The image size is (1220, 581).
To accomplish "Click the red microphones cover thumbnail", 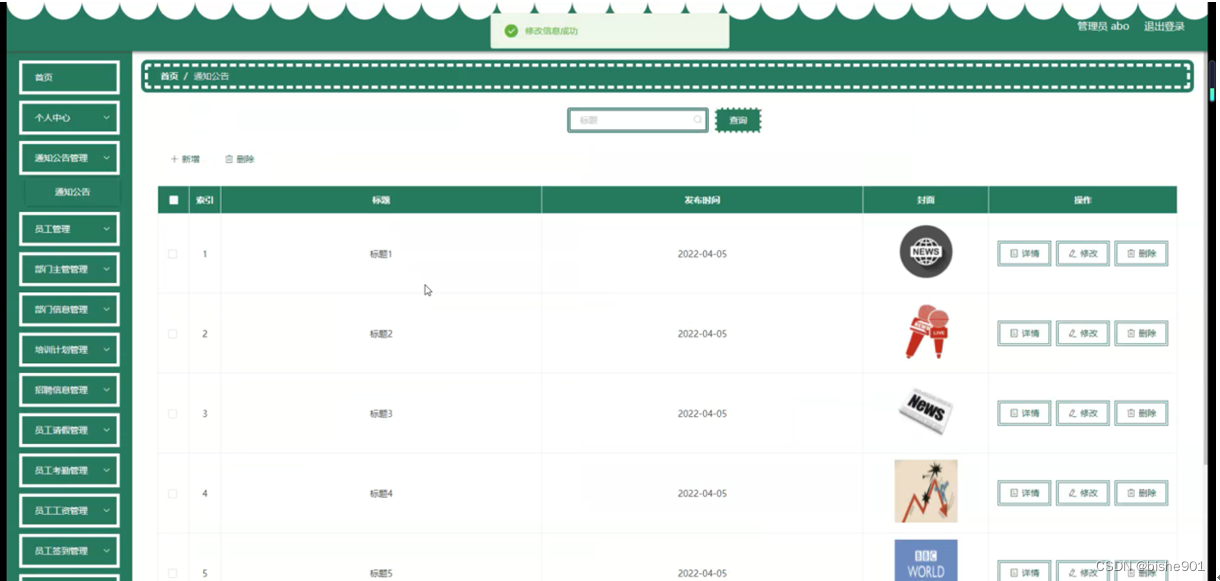I will 927,332.
